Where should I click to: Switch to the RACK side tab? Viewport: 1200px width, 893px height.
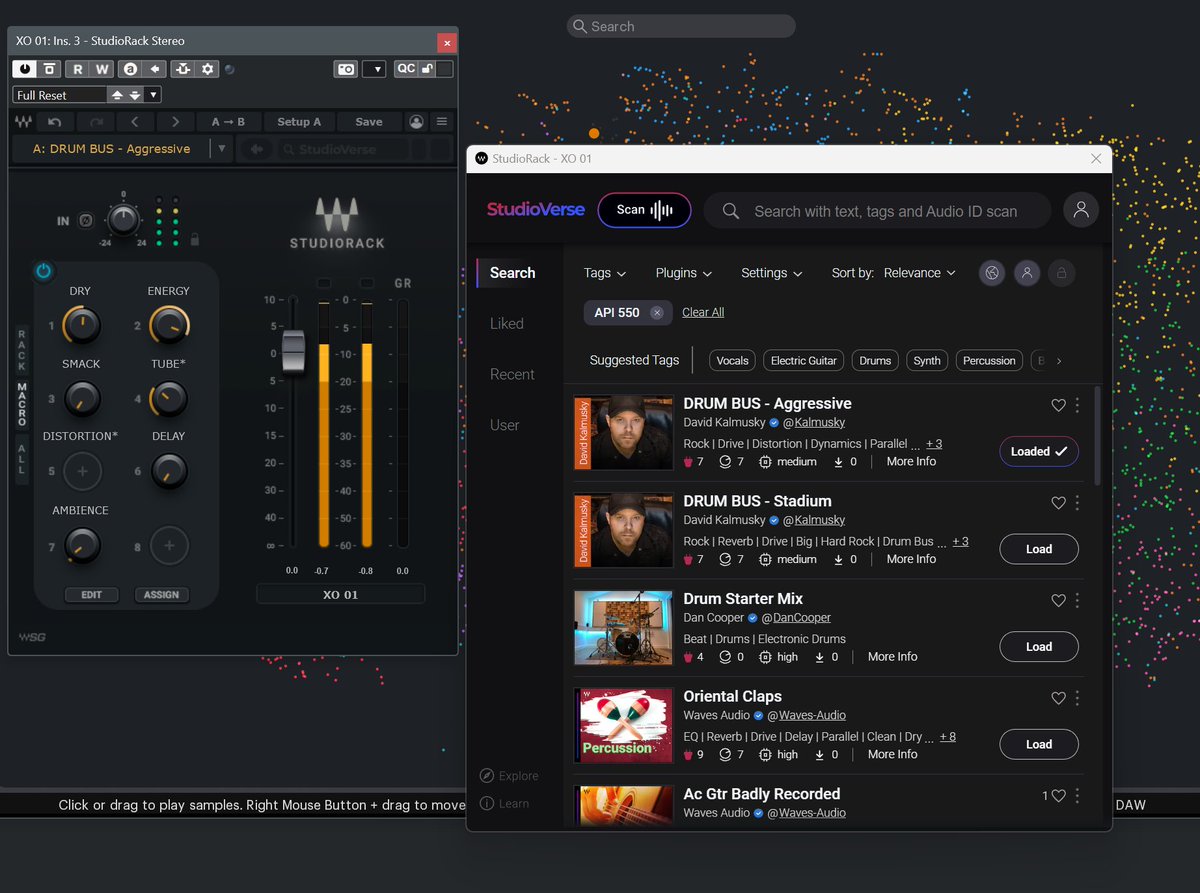(x=22, y=349)
